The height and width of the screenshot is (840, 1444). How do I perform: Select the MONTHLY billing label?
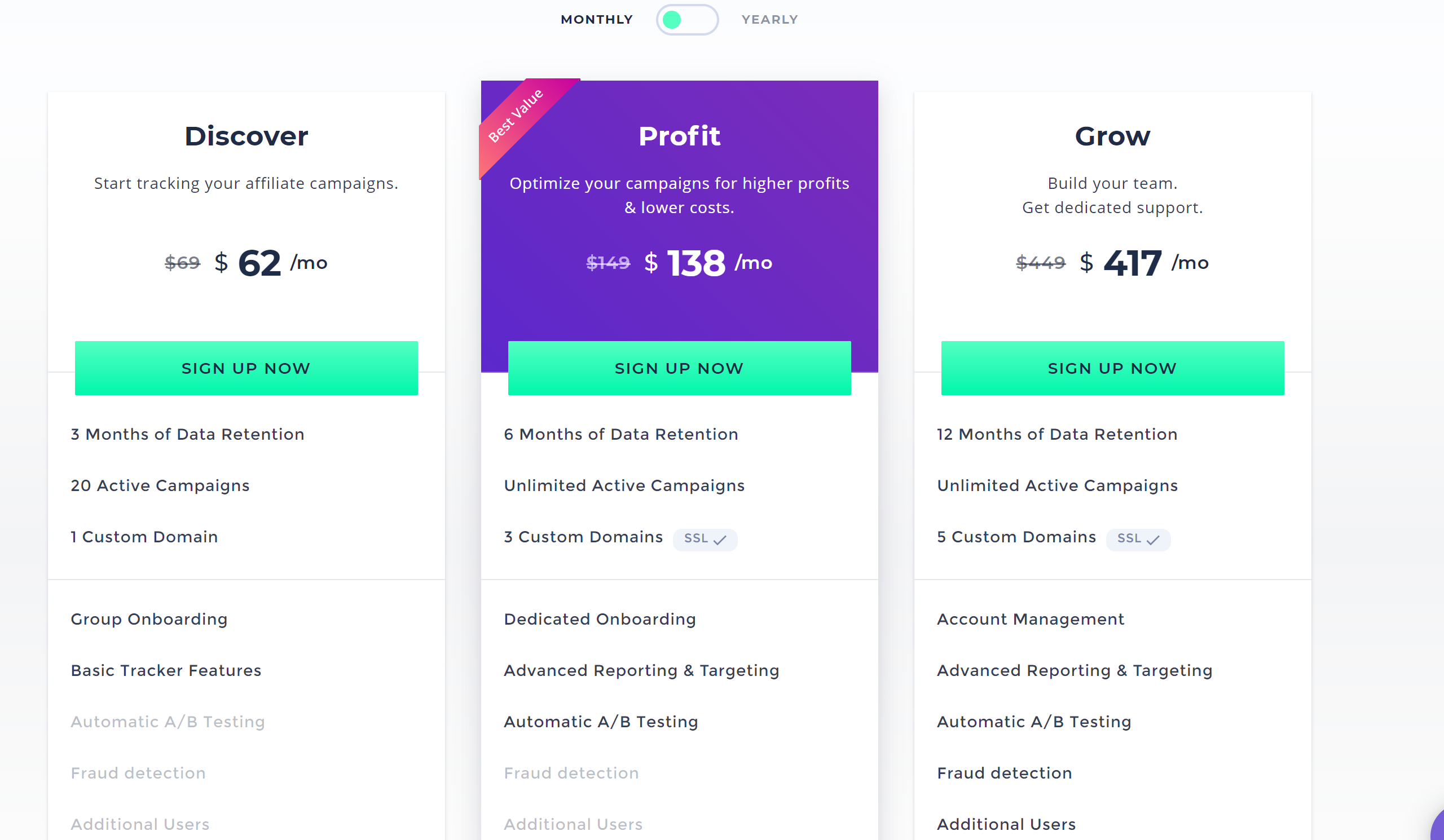(597, 20)
